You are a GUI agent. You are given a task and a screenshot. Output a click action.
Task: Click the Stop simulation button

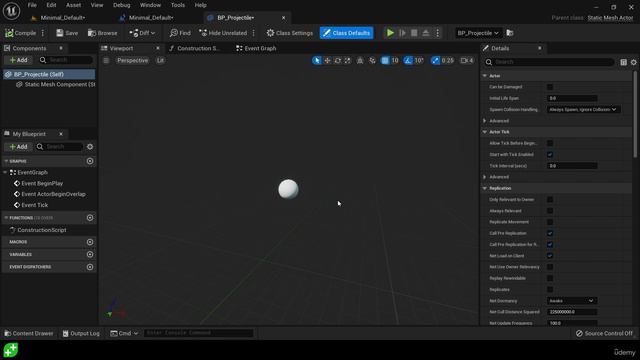click(x=414, y=33)
